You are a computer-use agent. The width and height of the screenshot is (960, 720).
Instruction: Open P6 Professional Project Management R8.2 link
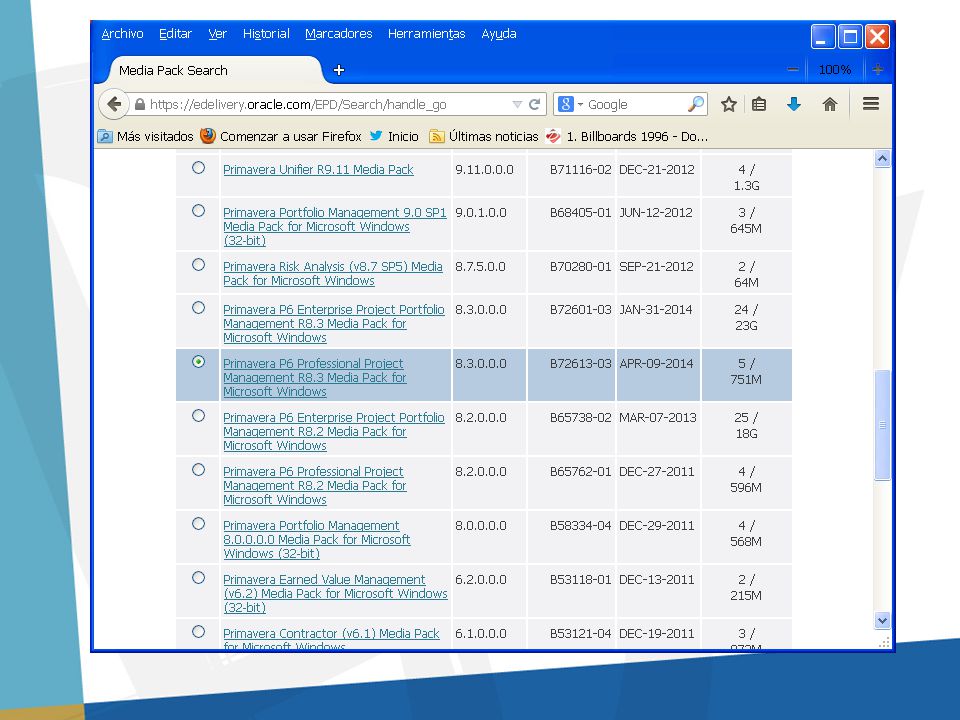315,486
